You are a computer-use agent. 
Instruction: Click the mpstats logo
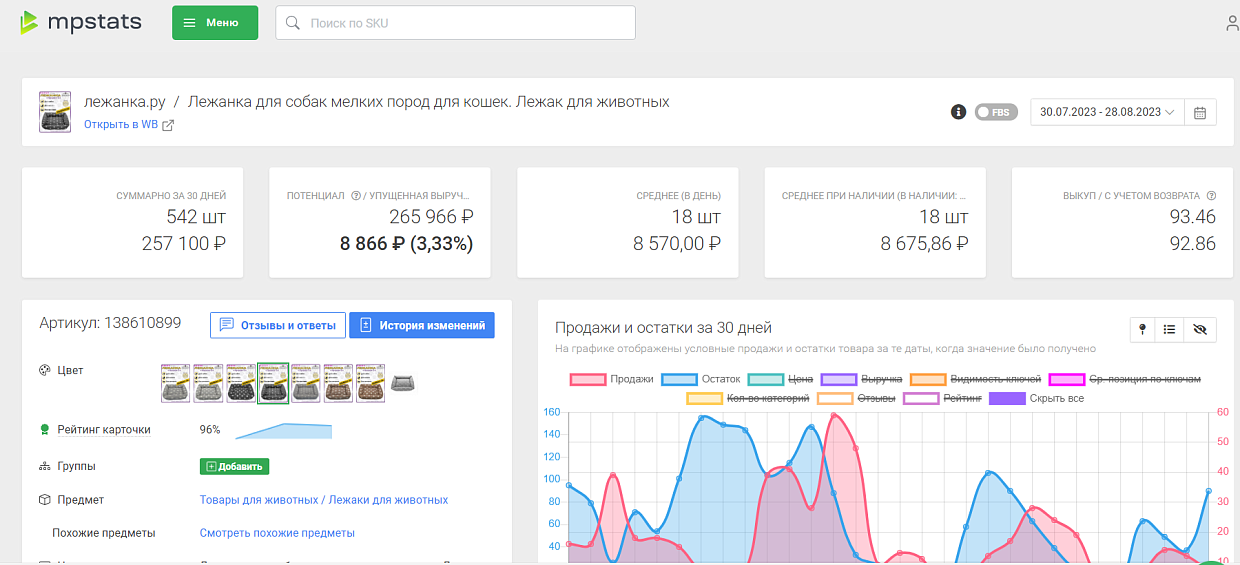click(x=80, y=22)
